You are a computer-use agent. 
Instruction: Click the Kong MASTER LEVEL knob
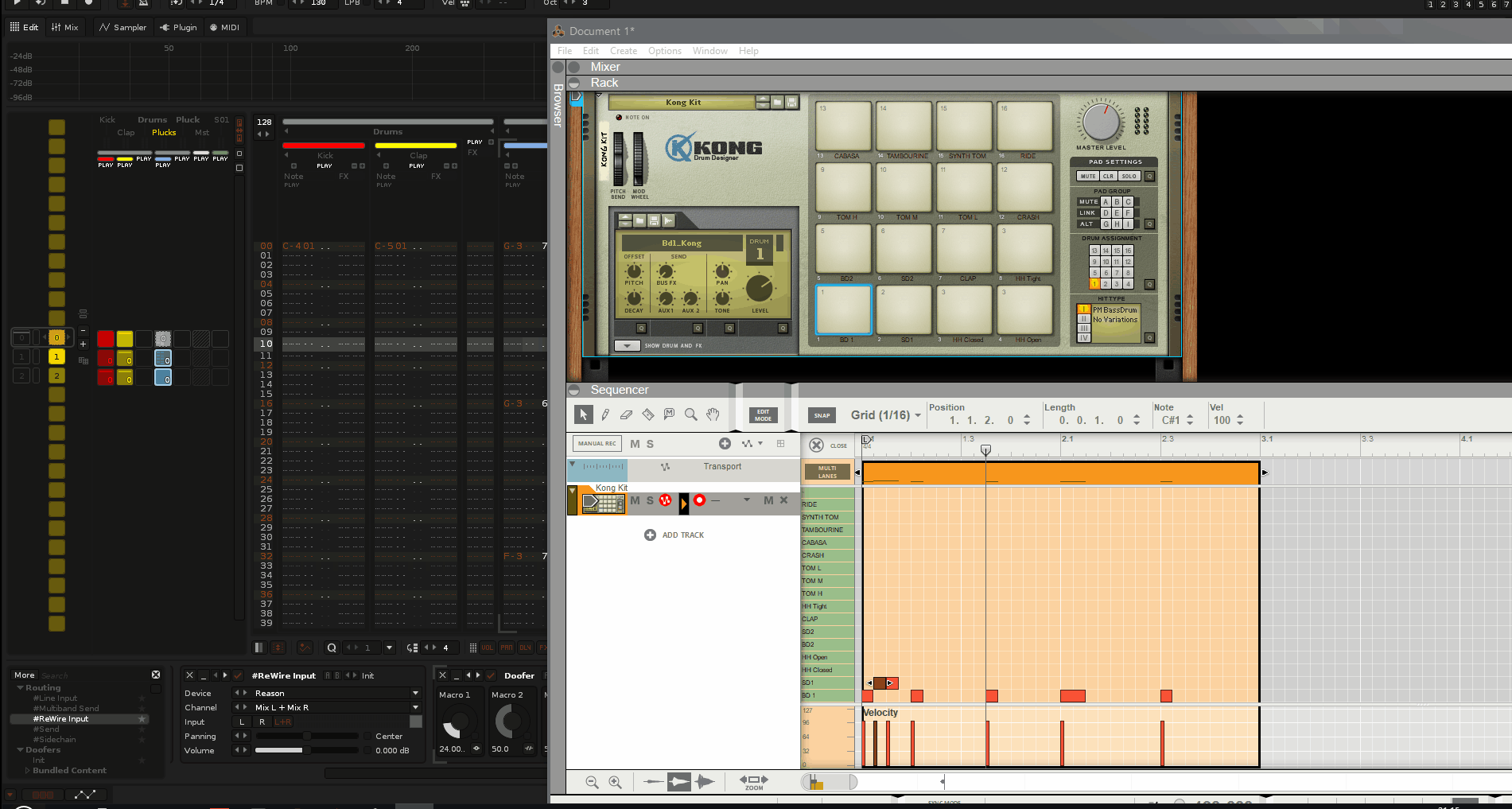pos(1101,122)
